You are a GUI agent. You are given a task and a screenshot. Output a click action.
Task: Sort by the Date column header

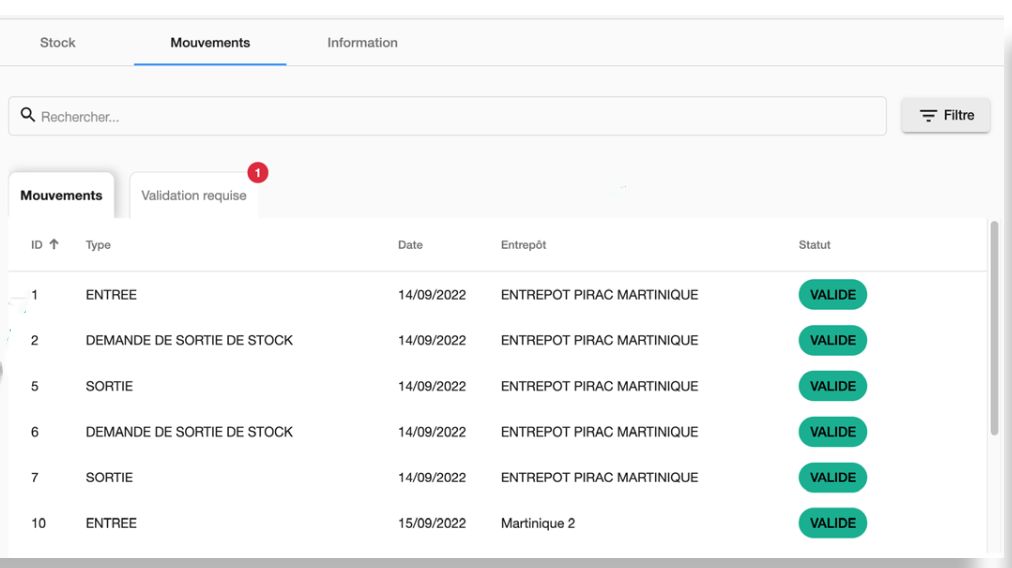click(x=410, y=245)
